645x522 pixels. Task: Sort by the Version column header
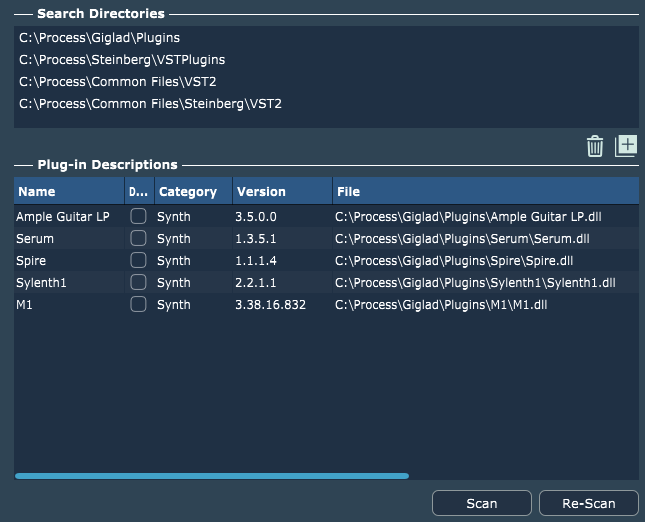[x=282, y=191]
